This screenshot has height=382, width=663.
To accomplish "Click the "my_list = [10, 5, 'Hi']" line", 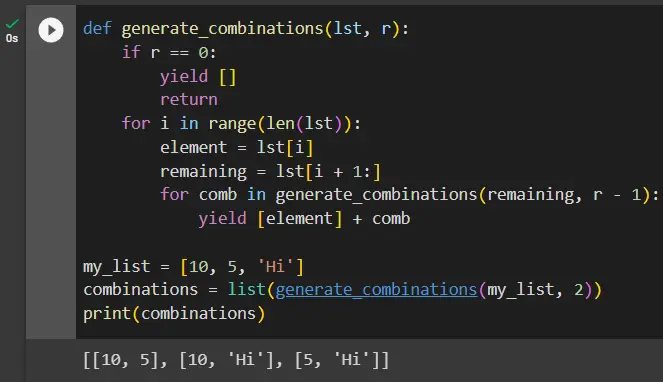I will (x=193, y=267).
